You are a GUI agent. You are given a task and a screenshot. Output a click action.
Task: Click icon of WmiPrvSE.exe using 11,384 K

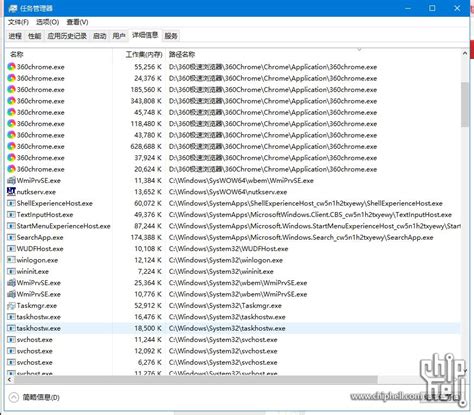(x=12, y=181)
